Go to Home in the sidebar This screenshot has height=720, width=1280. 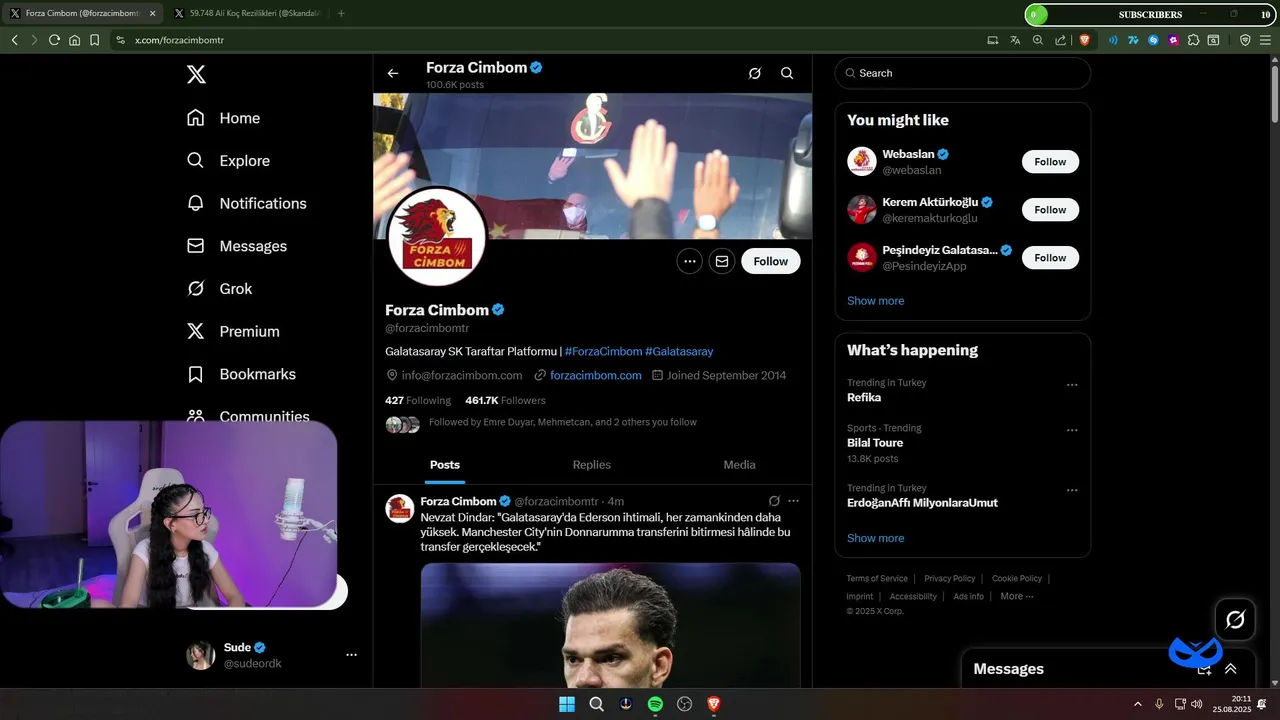tap(223, 118)
